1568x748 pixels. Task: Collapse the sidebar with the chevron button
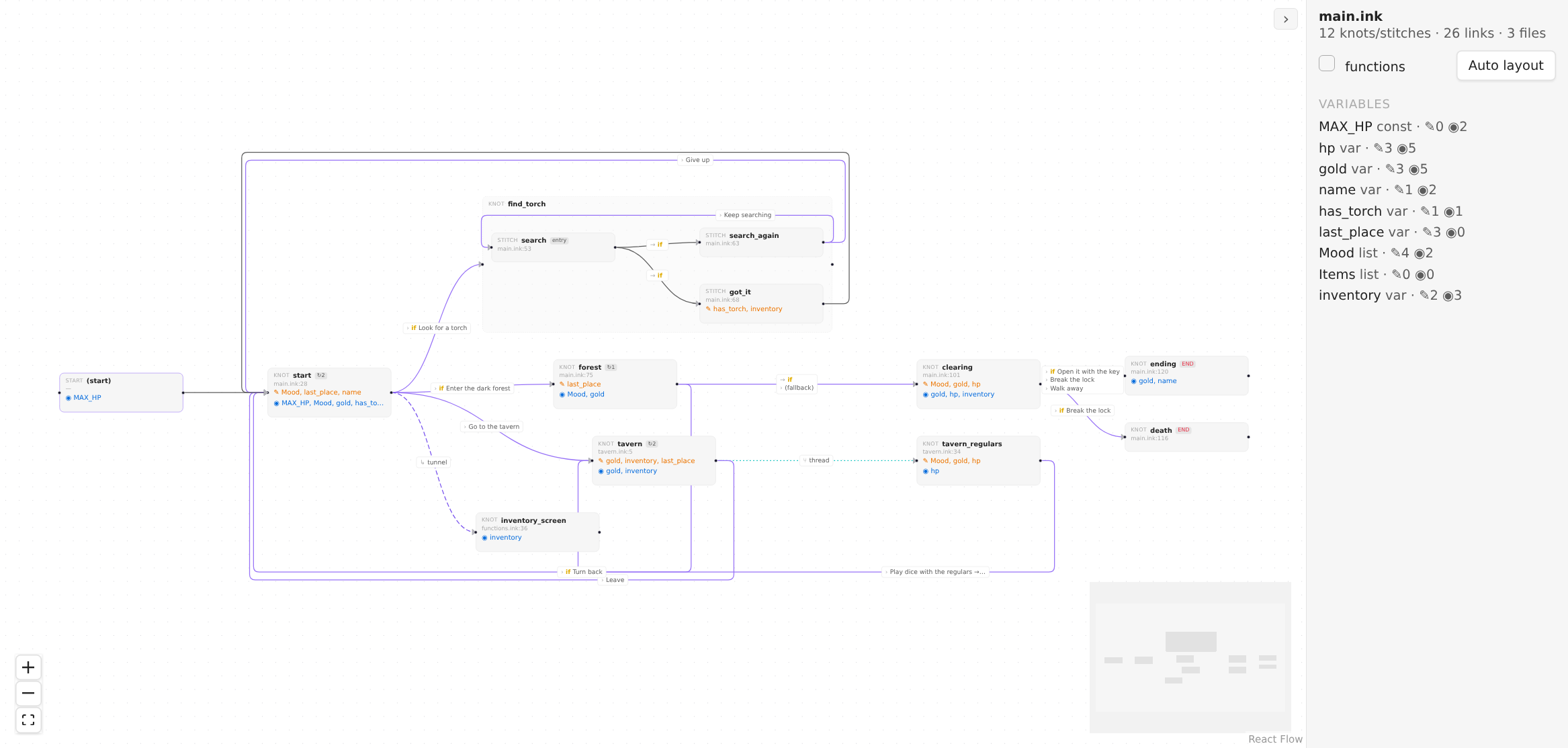click(x=1286, y=19)
